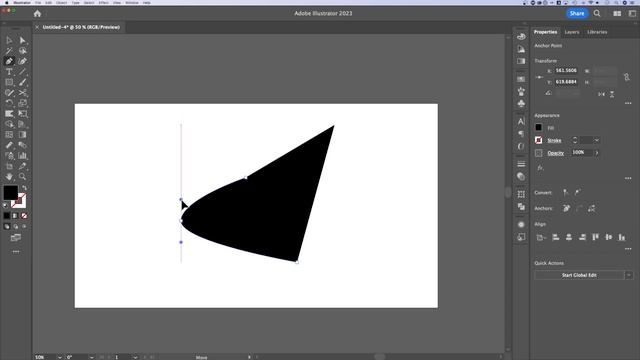Activate the Zoom tool
The height and width of the screenshot is (360, 640).
coord(22,177)
